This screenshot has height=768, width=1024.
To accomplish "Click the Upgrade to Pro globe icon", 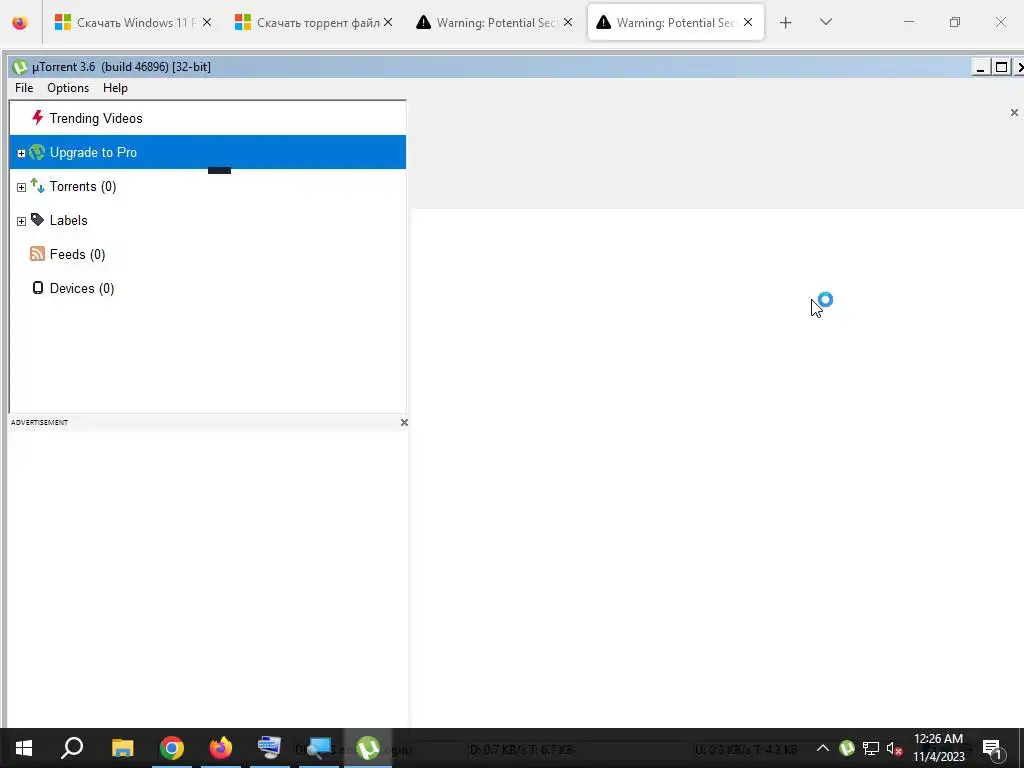I will (37, 152).
